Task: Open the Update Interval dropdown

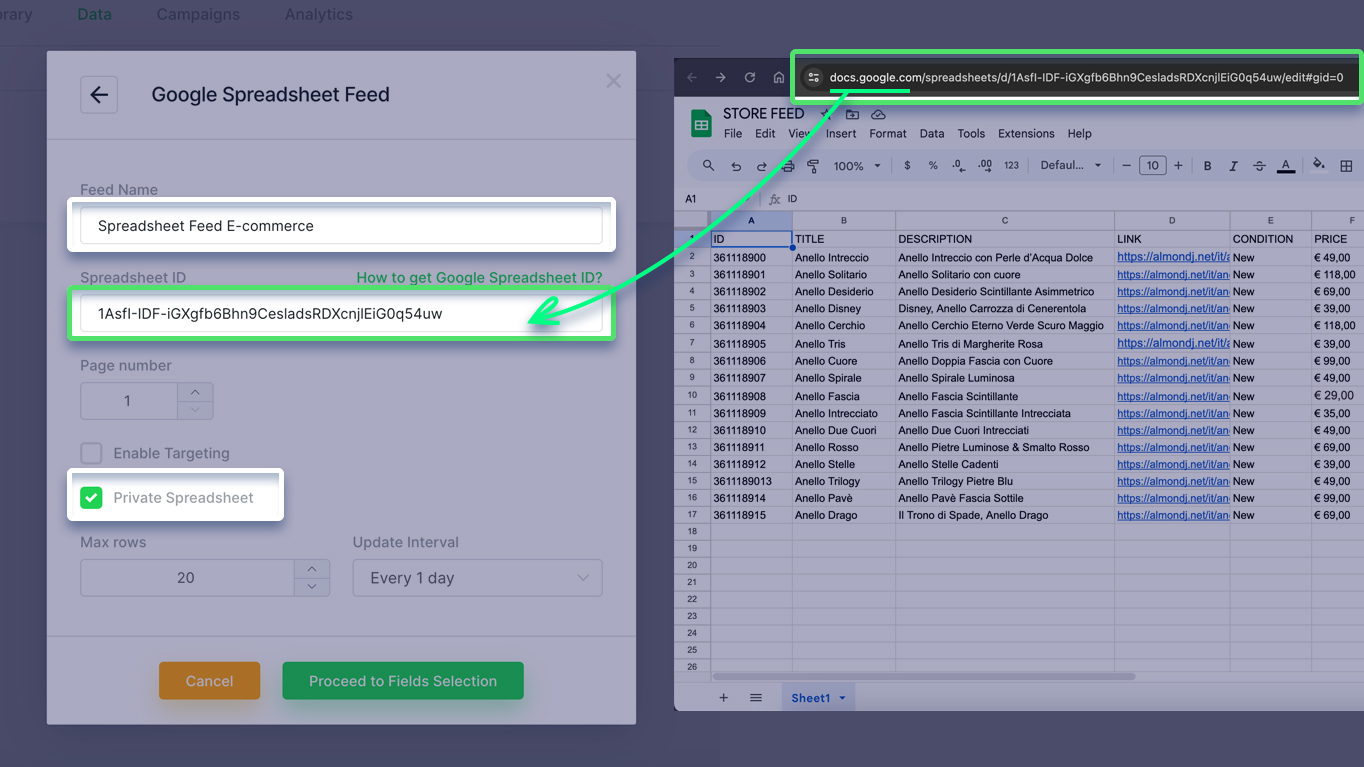Action: [478, 578]
